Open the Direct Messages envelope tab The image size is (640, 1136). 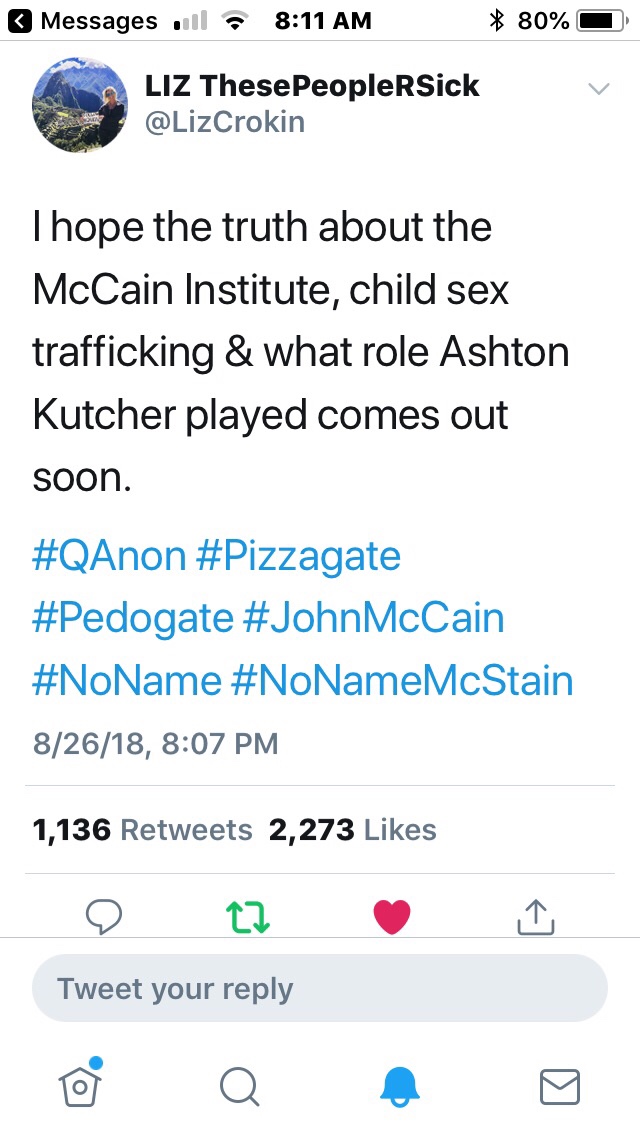coord(559,1086)
